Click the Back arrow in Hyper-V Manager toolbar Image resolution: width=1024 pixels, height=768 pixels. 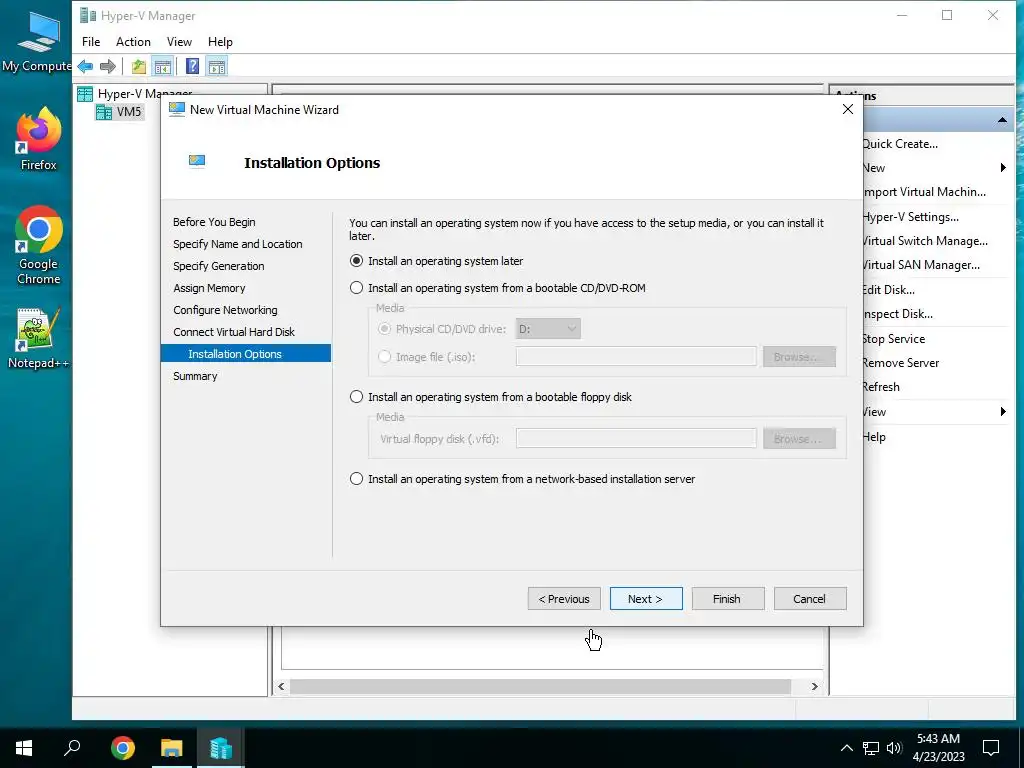(86, 66)
